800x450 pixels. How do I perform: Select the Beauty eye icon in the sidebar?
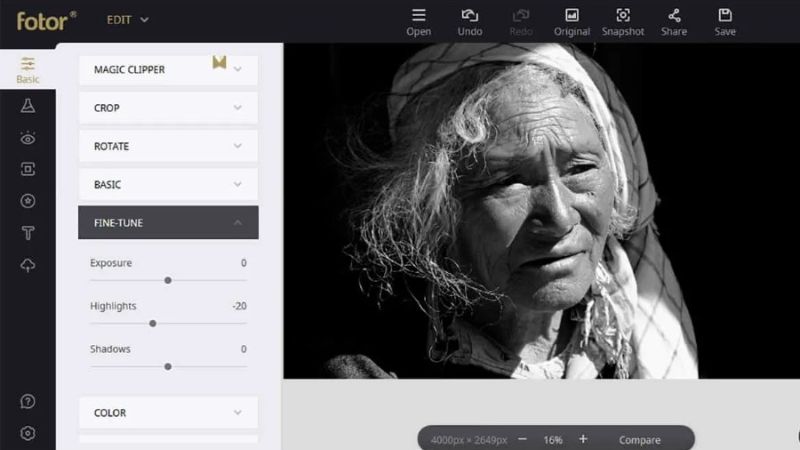(28, 138)
